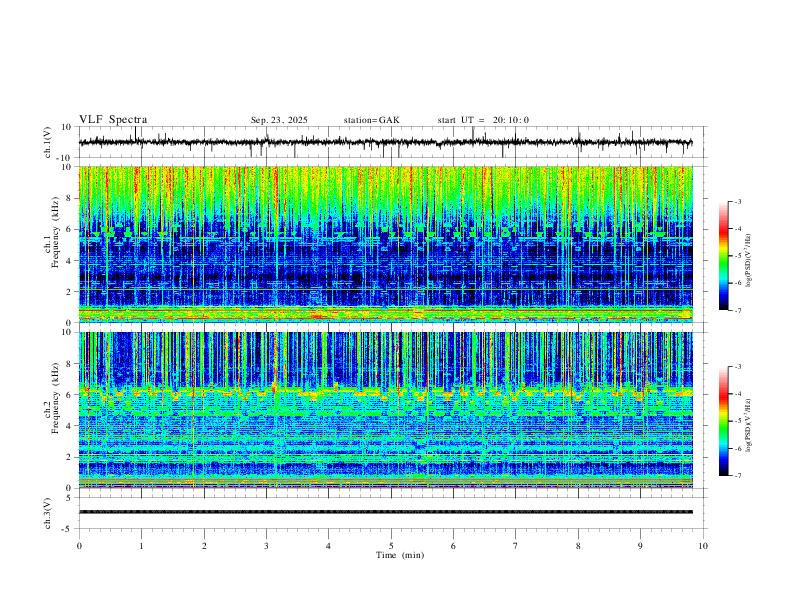Click the "4" kHz tick on ch.1 frequency axis
This screenshot has width=792, height=612.
(x=70, y=261)
